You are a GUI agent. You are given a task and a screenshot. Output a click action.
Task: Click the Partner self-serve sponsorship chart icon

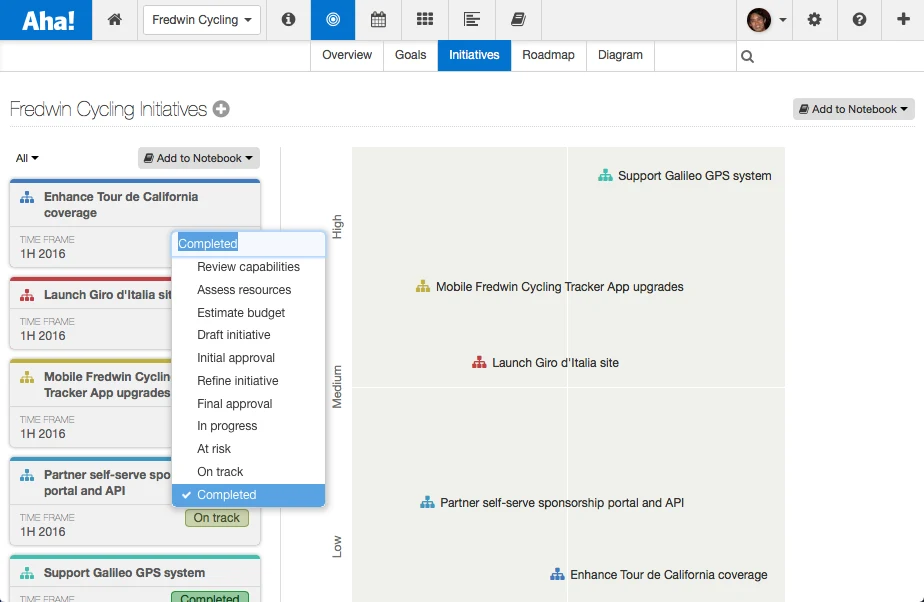pos(427,503)
